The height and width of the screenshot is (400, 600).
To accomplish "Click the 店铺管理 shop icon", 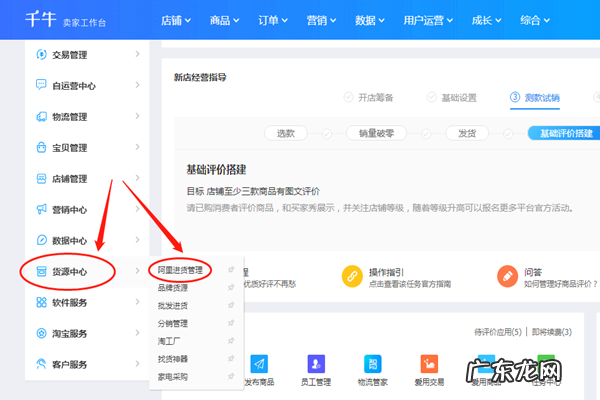I will (41, 178).
